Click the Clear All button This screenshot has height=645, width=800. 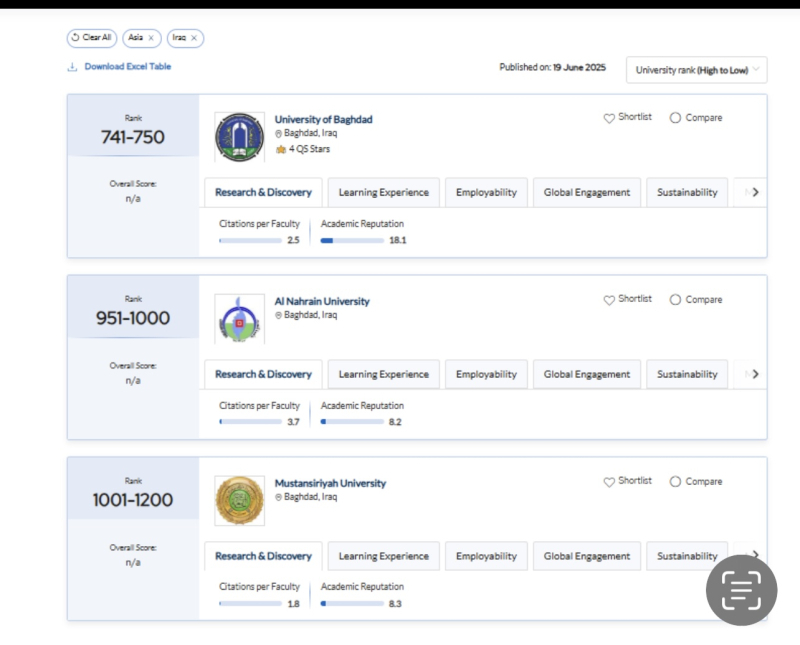click(x=92, y=38)
